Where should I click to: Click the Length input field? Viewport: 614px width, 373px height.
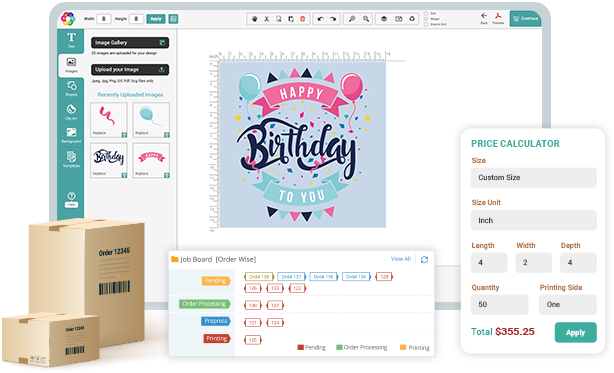click(489, 263)
